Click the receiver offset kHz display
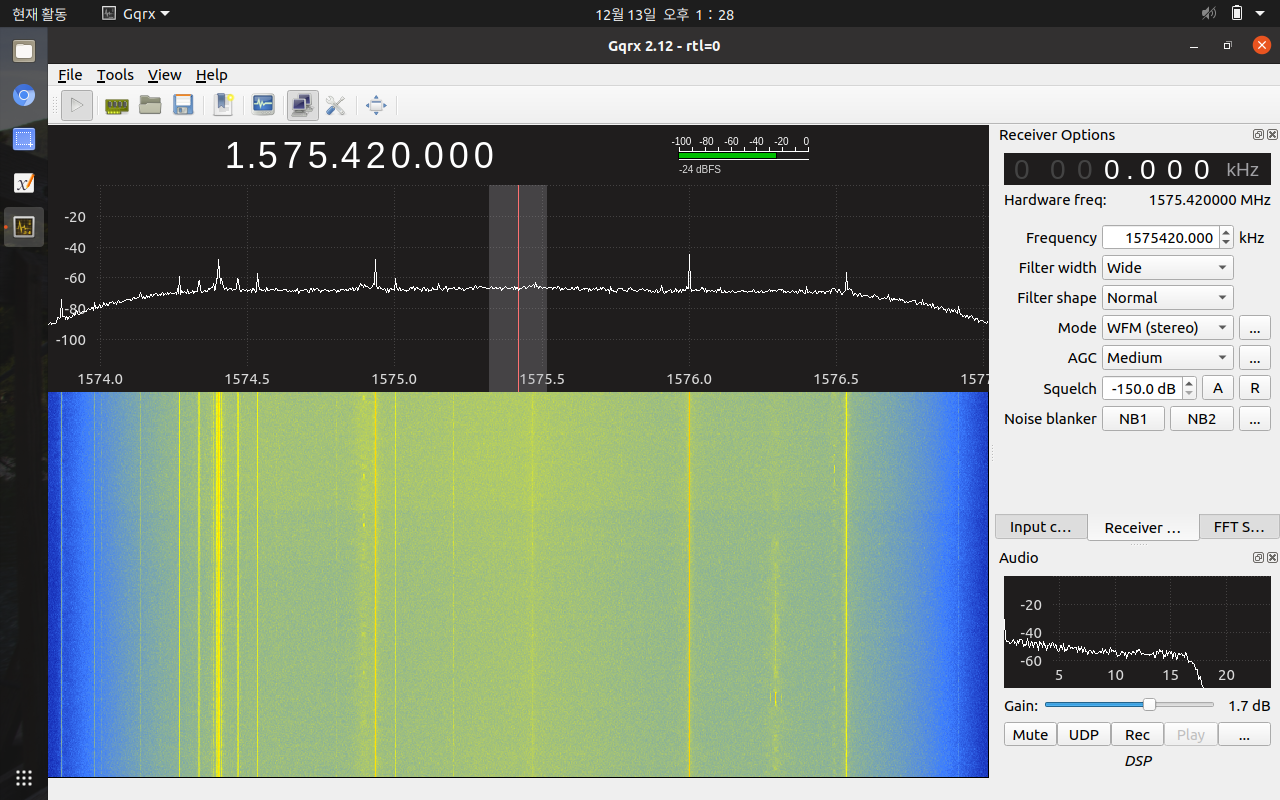This screenshot has width=1280, height=800. click(1138, 169)
